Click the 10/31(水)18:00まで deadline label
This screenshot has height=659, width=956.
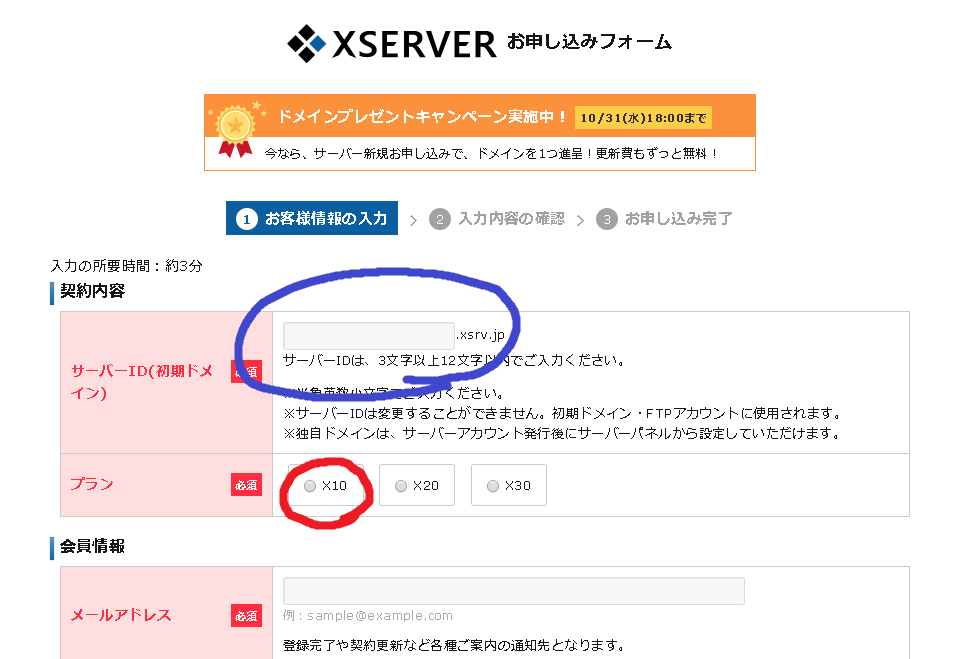pyautogui.click(x=643, y=118)
